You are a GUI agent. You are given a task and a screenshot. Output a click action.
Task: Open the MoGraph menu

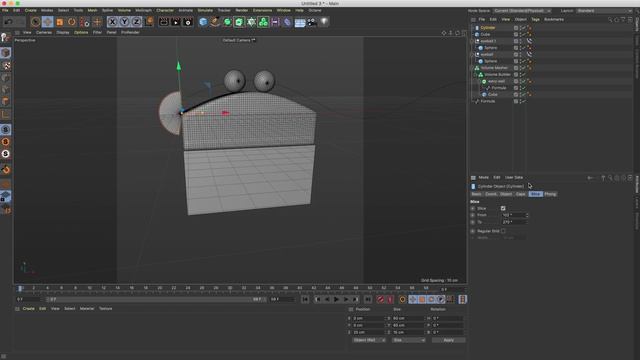coord(143,10)
